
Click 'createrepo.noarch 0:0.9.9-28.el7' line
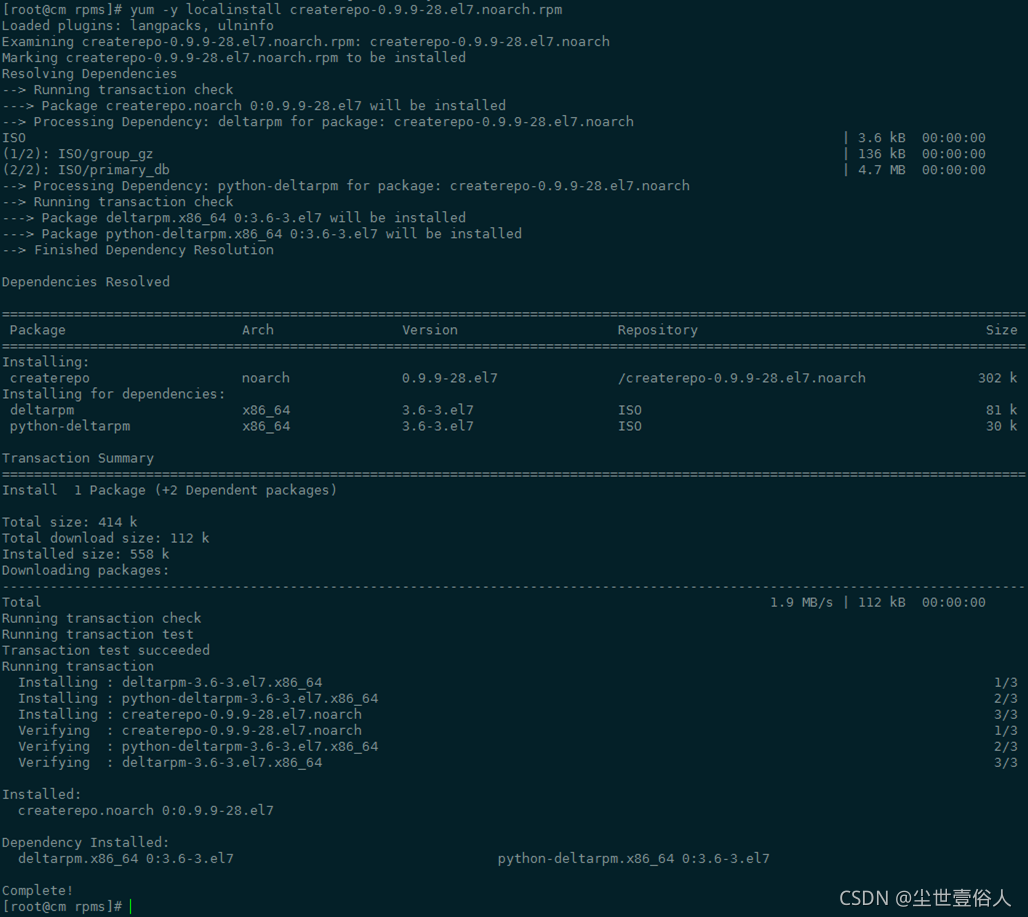point(146,811)
